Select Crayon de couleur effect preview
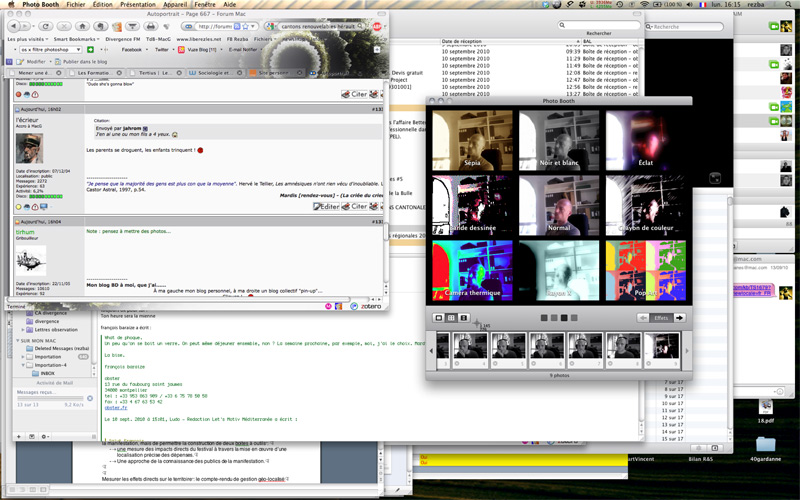 [x=646, y=205]
